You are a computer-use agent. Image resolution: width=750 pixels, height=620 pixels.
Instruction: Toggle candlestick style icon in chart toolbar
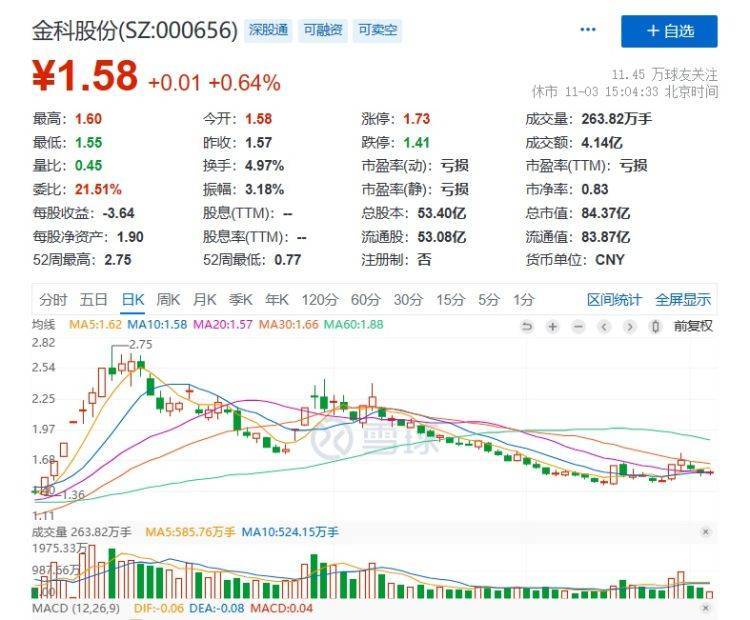[x=655, y=326]
